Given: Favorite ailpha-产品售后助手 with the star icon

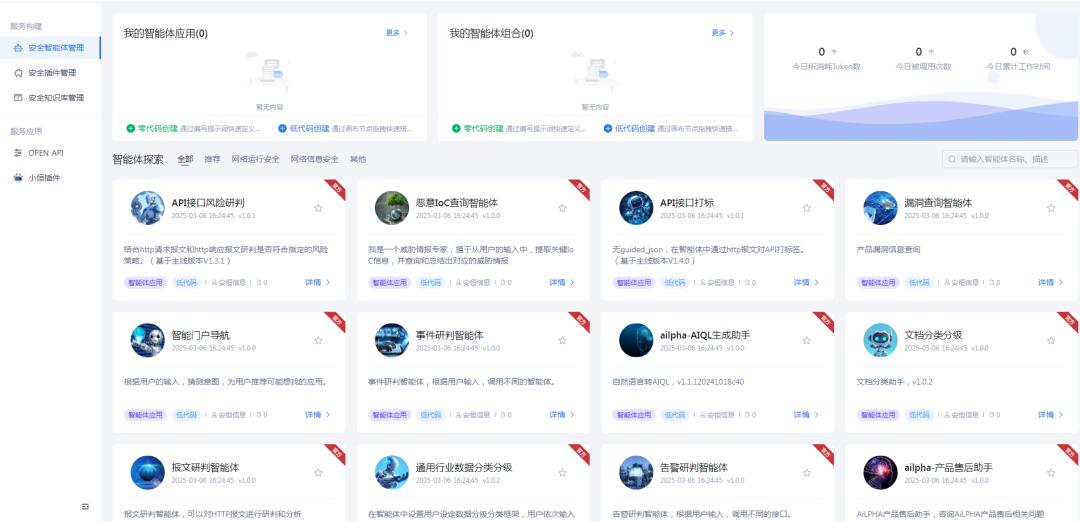Looking at the screenshot, I should (x=1051, y=472).
